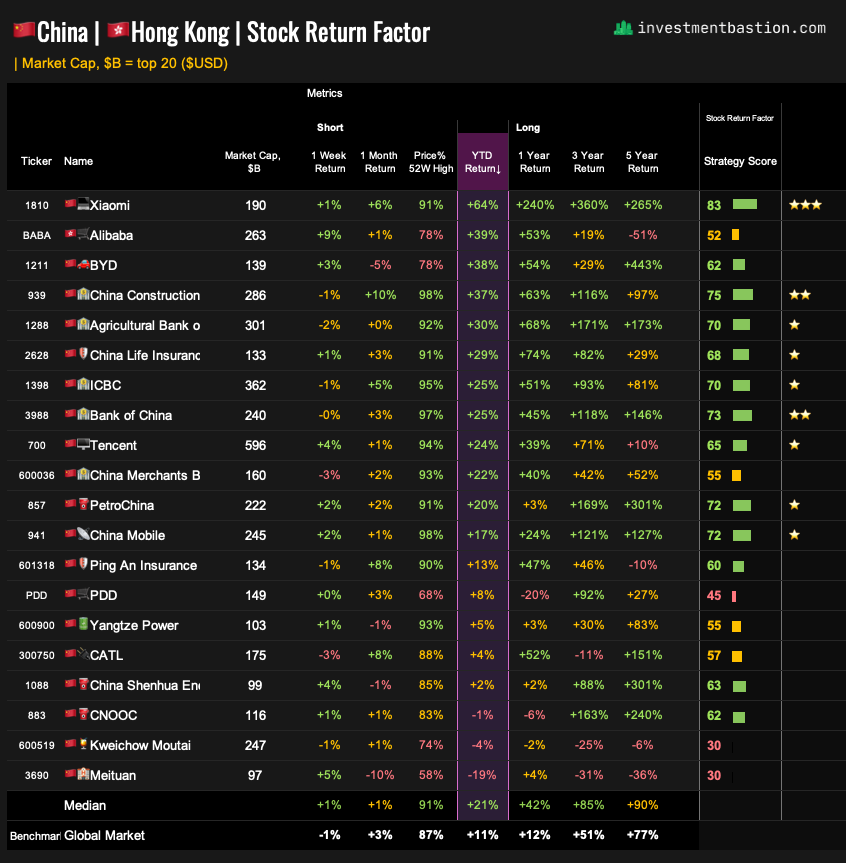Click the Xiaomi company name
Screen dimensions: 846x863
coord(110,205)
